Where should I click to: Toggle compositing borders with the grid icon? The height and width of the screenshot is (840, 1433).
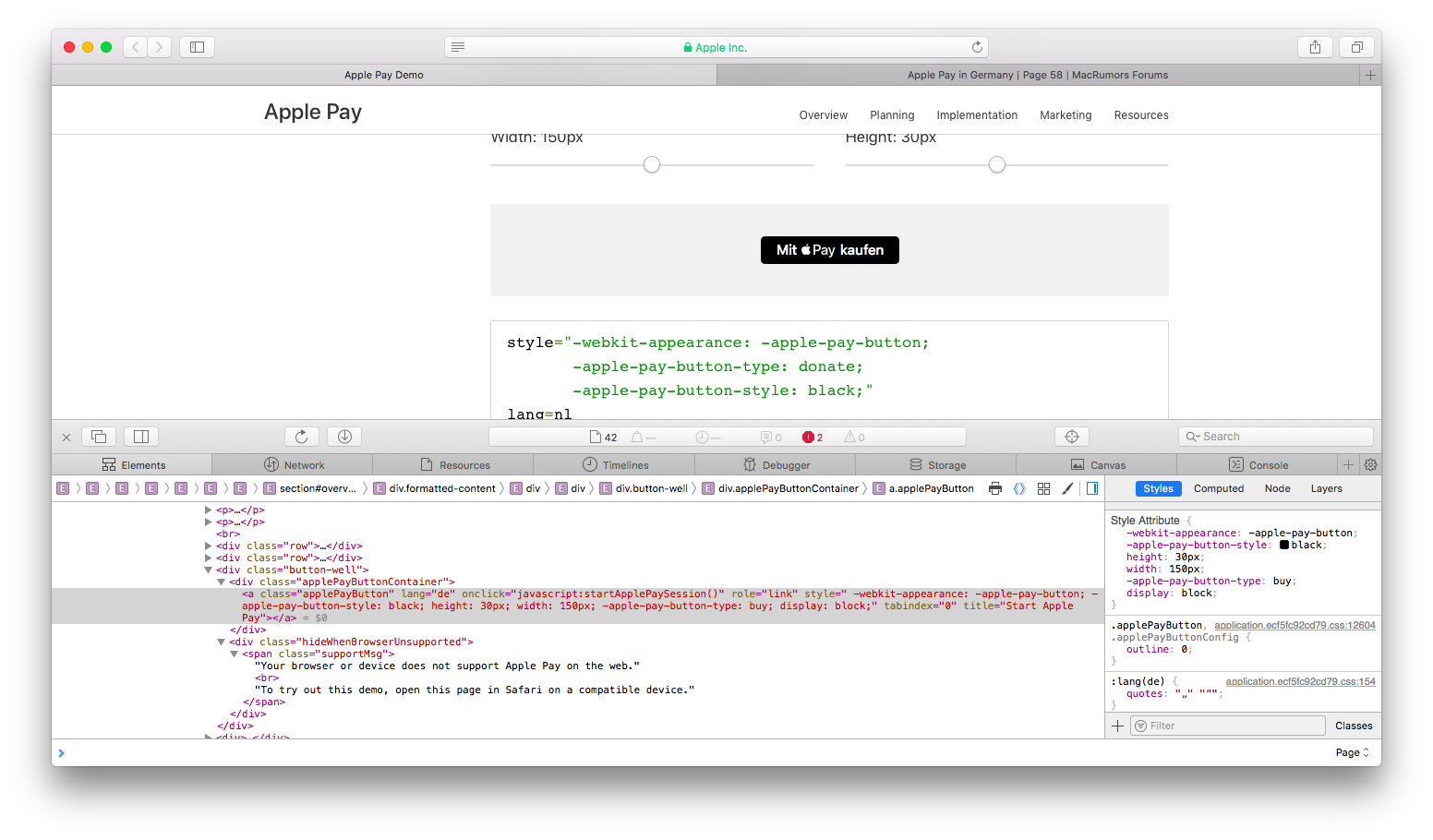click(x=1043, y=488)
